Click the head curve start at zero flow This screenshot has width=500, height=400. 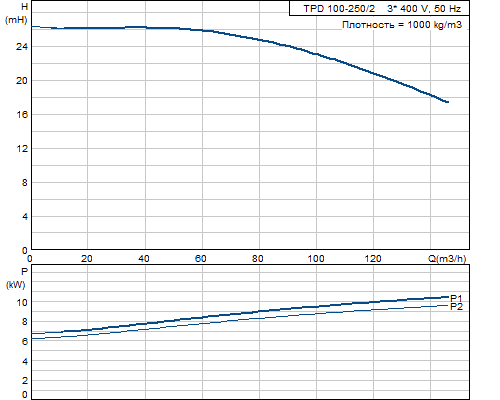33,27
